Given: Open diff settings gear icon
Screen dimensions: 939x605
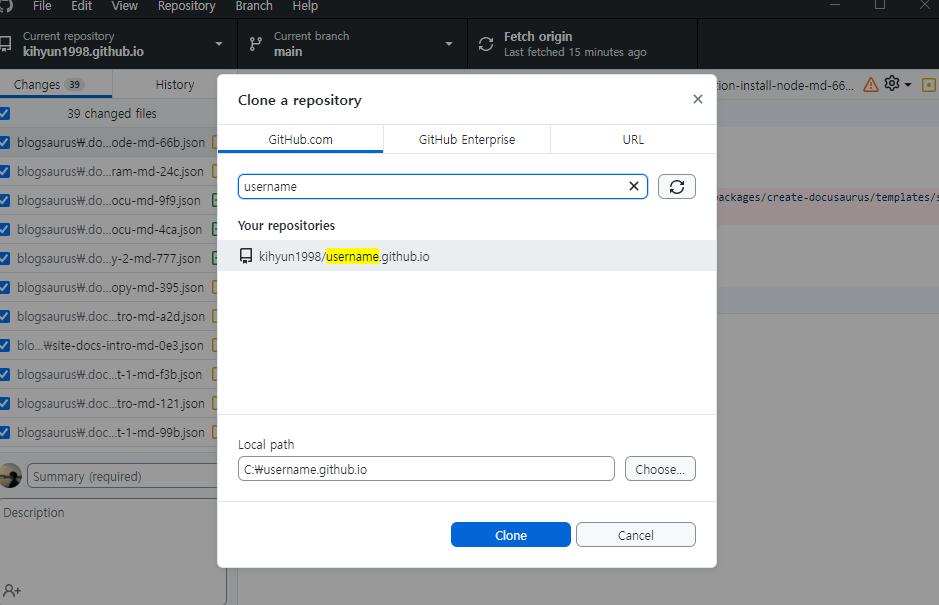Looking at the screenshot, I should [x=892, y=84].
